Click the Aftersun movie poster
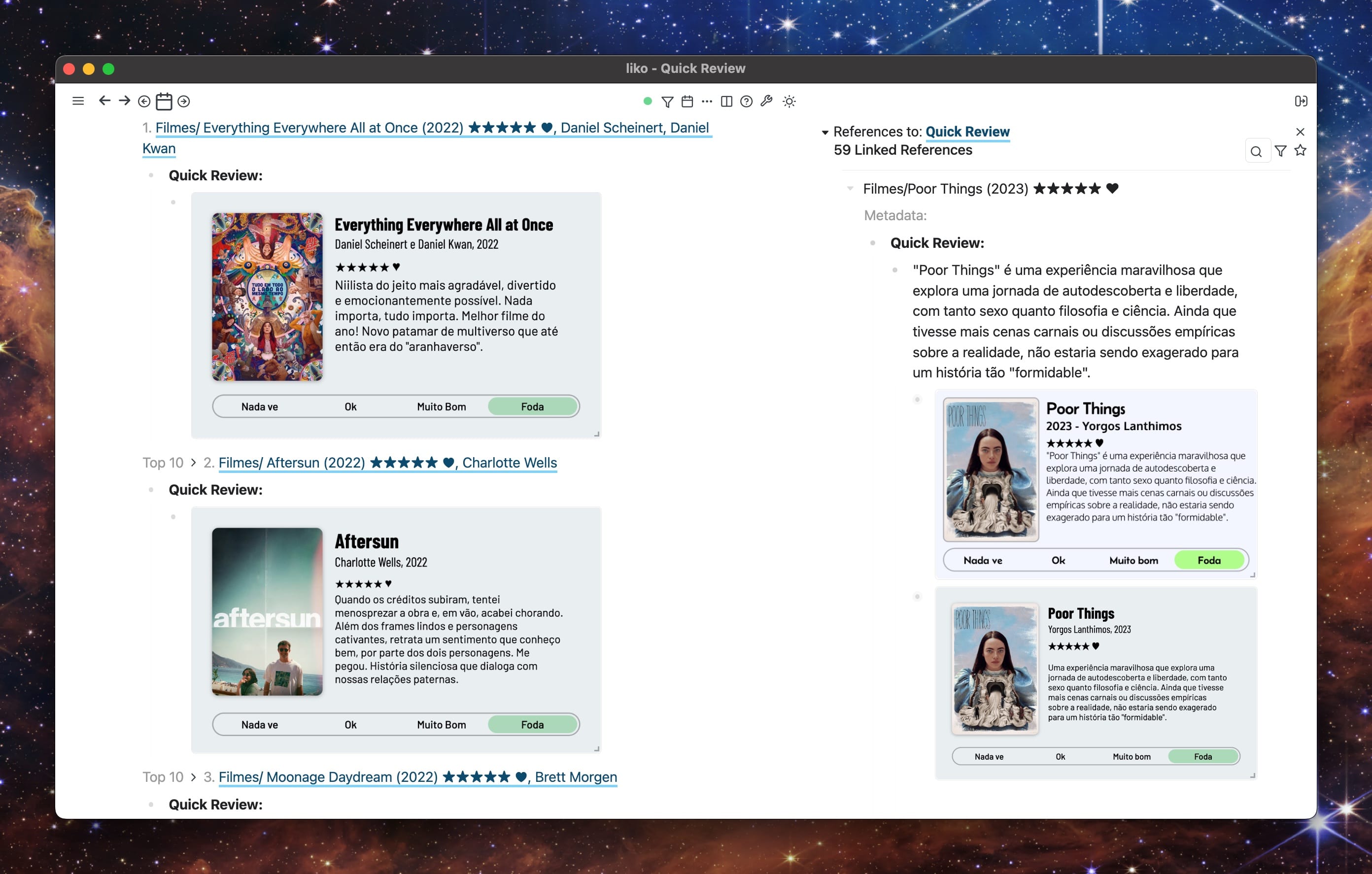Image resolution: width=1372 pixels, height=874 pixels. pyautogui.click(x=267, y=611)
